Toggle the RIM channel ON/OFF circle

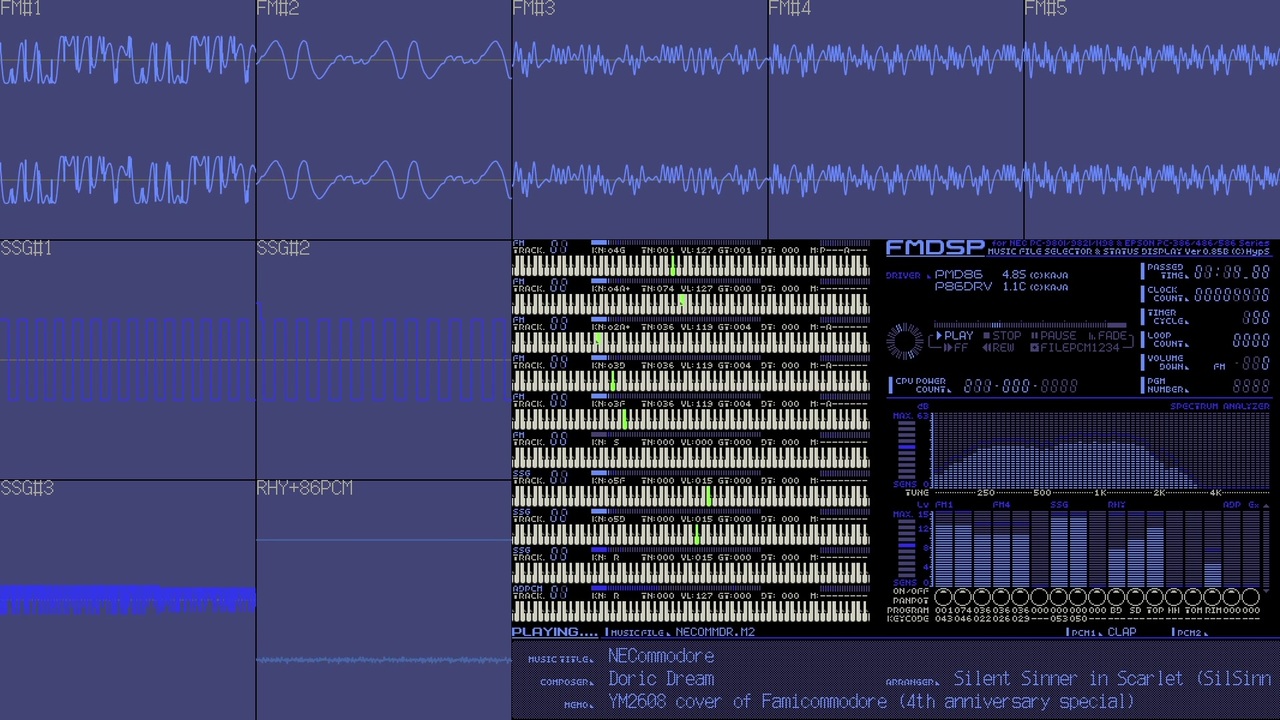click(x=1212, y=597)
